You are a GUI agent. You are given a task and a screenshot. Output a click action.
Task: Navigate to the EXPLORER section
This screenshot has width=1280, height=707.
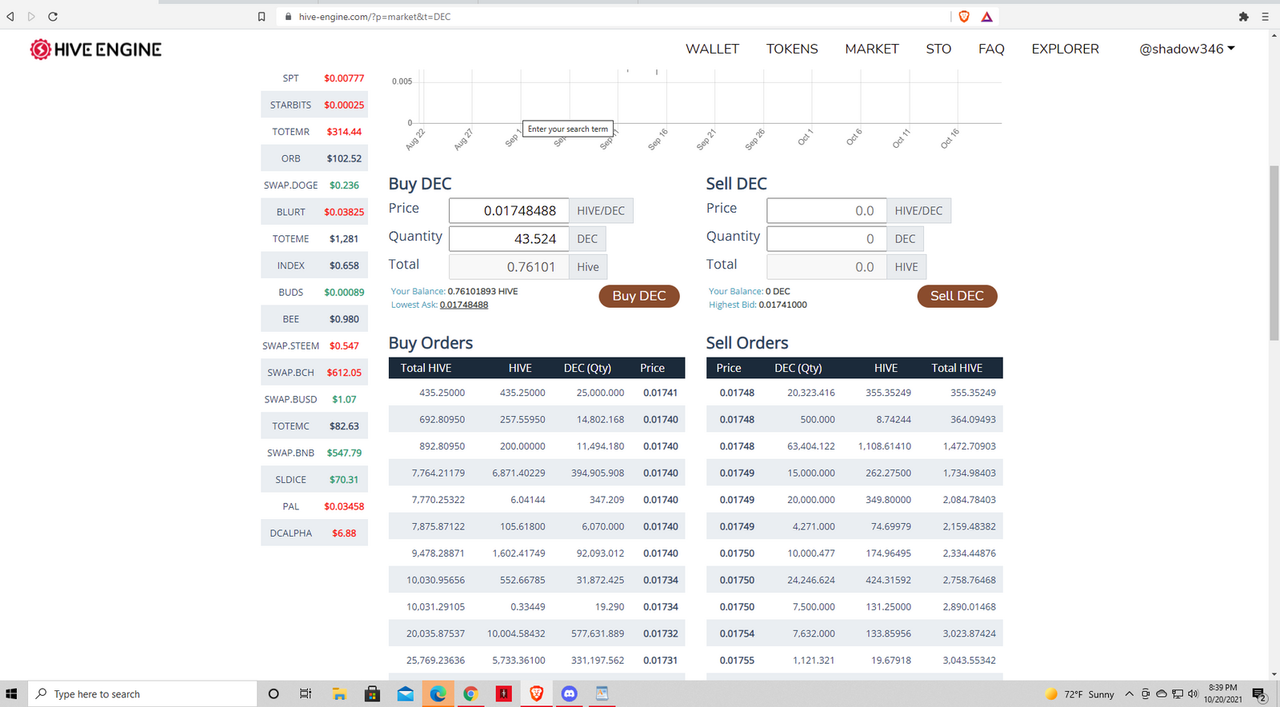pyautogui.click(x=1065, y=48)
